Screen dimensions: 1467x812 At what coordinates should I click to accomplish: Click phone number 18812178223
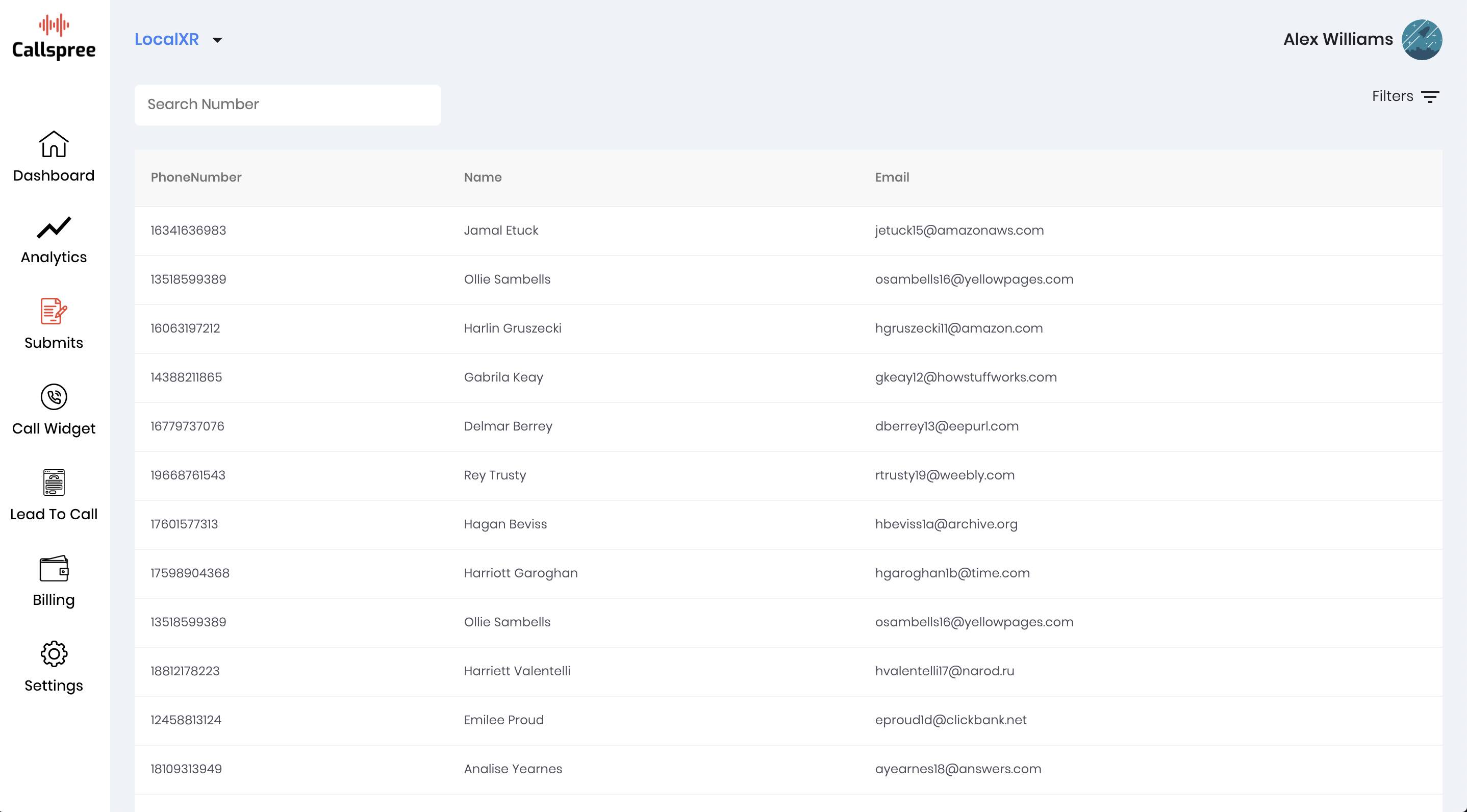click(185, 671)
